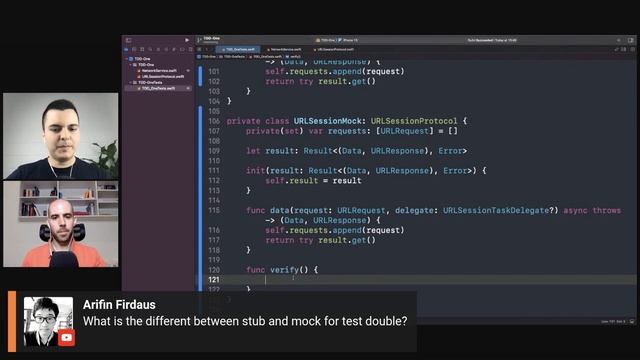
Task: Open the iPhone 15 destination selector
Action: click(348, 40)
